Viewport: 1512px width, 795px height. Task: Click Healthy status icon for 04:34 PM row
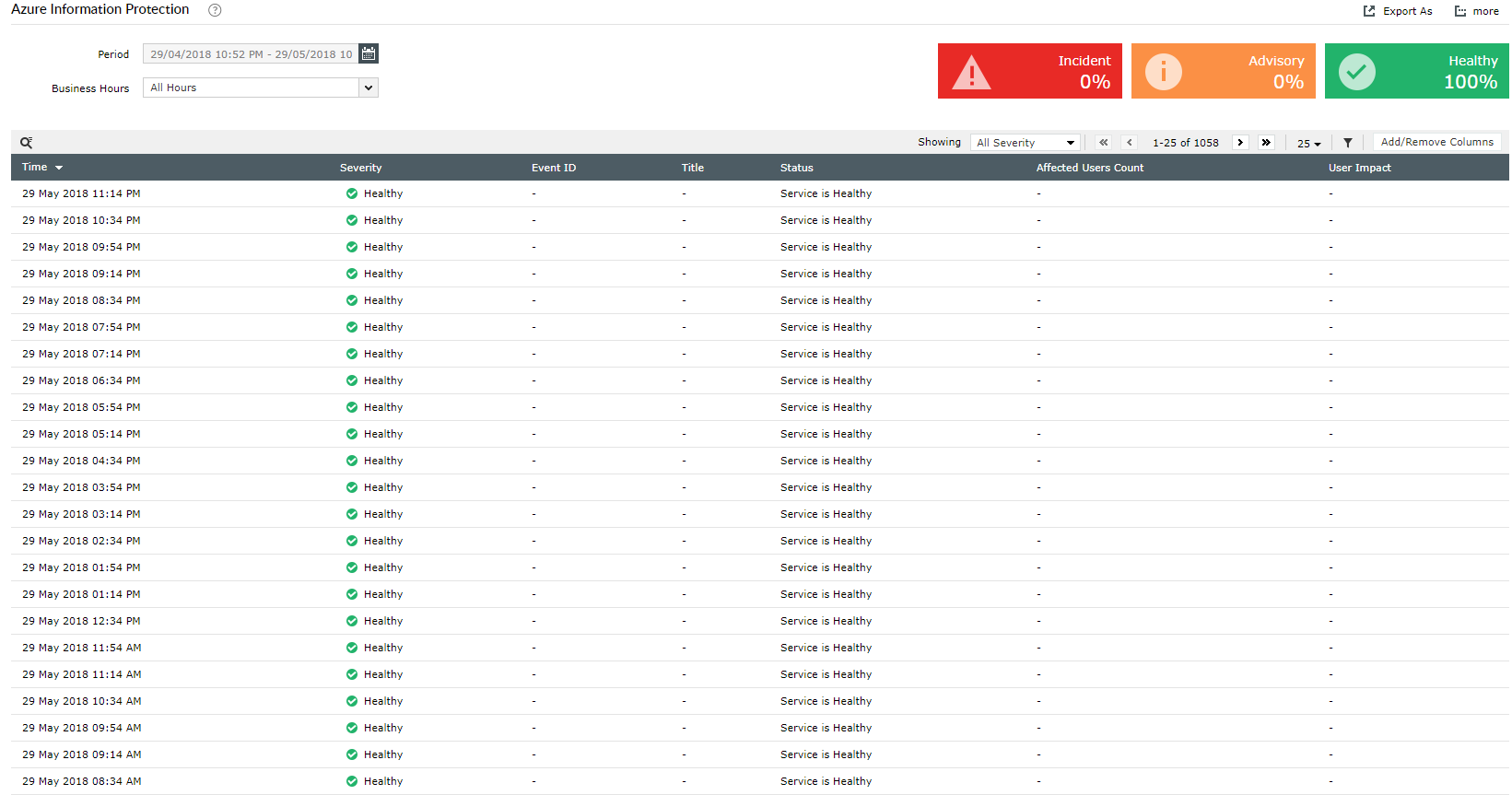click(352, 461)
